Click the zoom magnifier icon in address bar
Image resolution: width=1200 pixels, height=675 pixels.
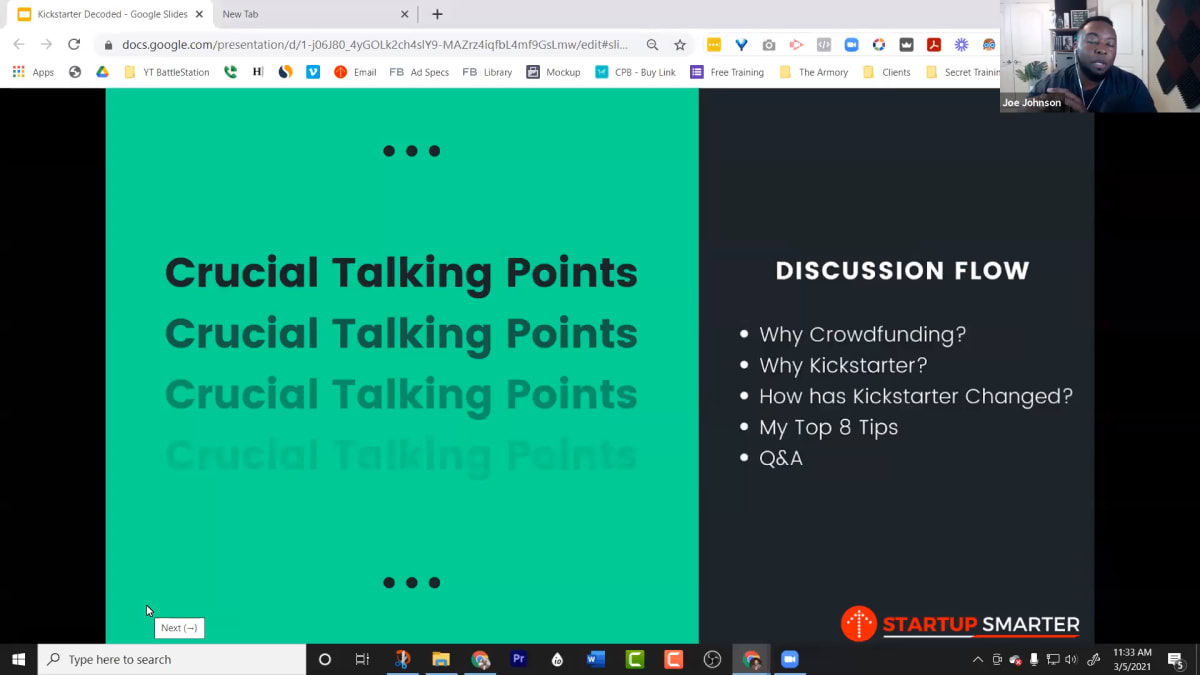tap(652, 44)
